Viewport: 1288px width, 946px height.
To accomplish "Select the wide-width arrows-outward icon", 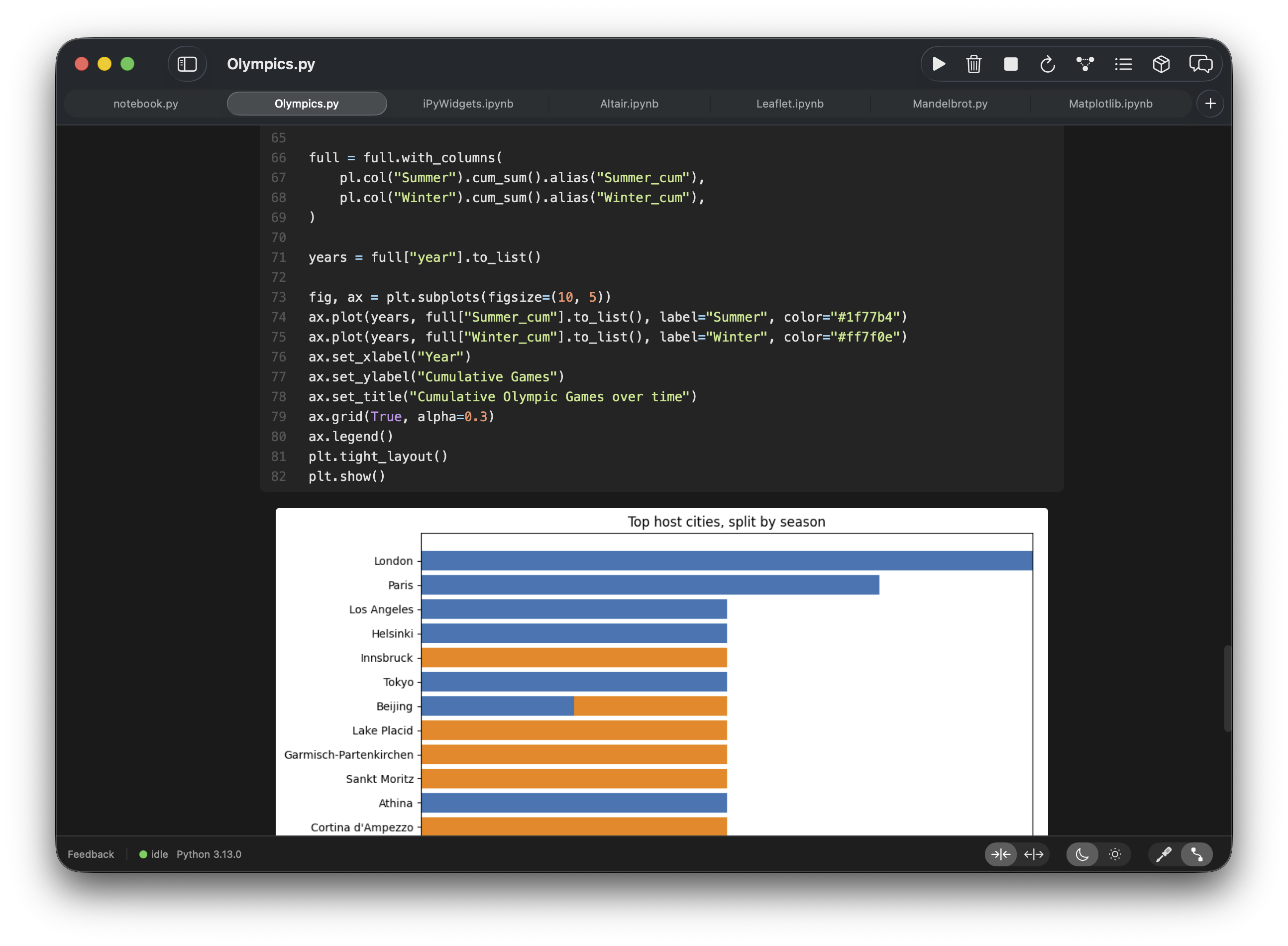I will (x=1033, y=854).
